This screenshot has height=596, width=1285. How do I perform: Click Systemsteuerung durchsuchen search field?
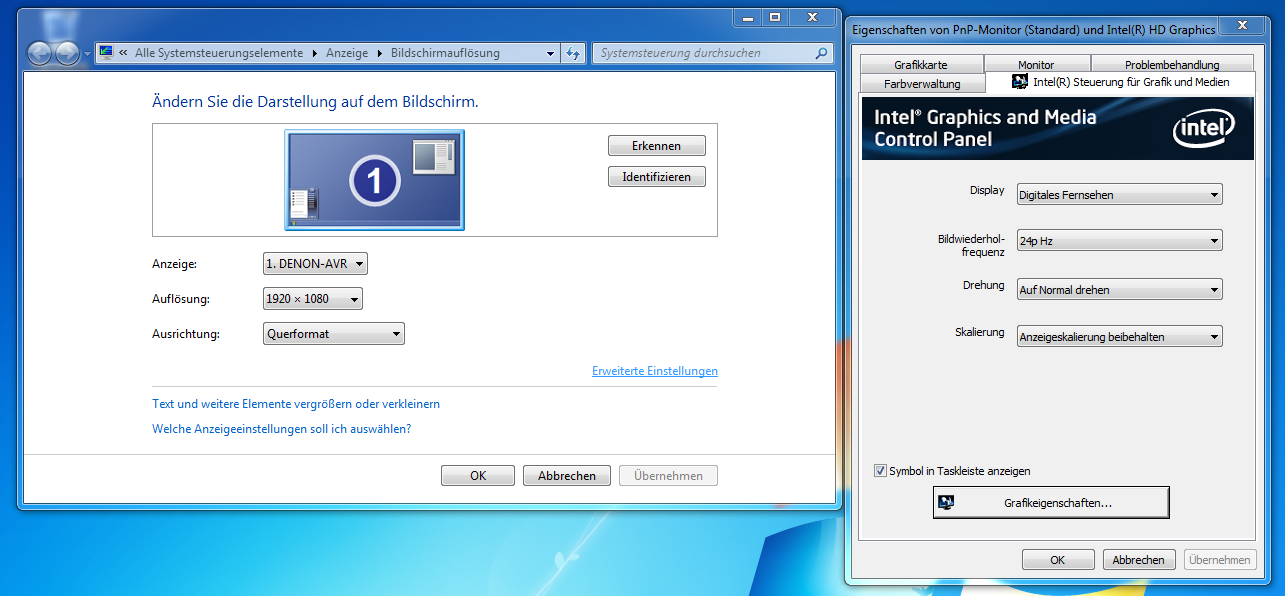pos(712,53)
